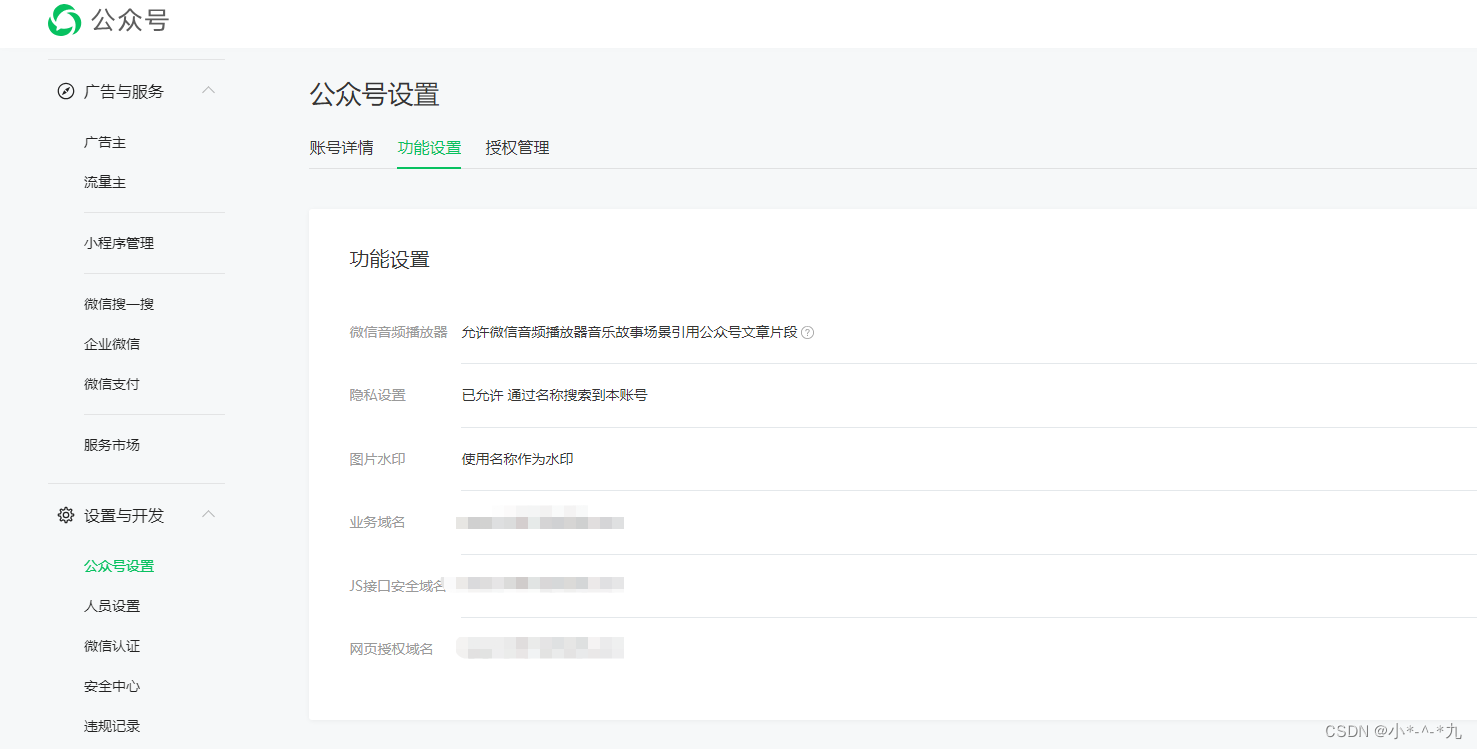Click the 业务域名 row label
Screen dimensions: 1477x749
tap(378, 522)
